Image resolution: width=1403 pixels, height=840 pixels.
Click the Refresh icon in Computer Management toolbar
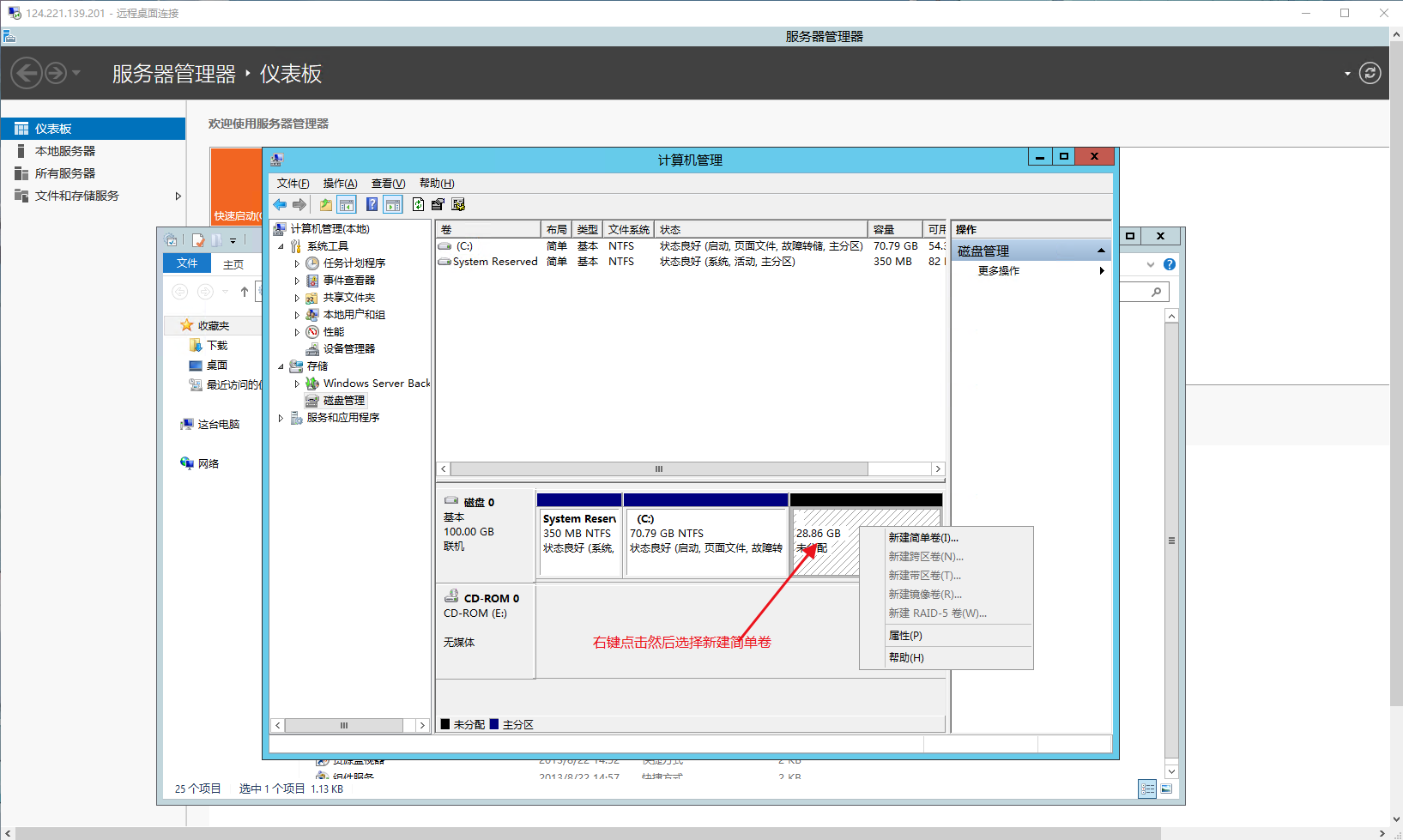pos(418,205)
